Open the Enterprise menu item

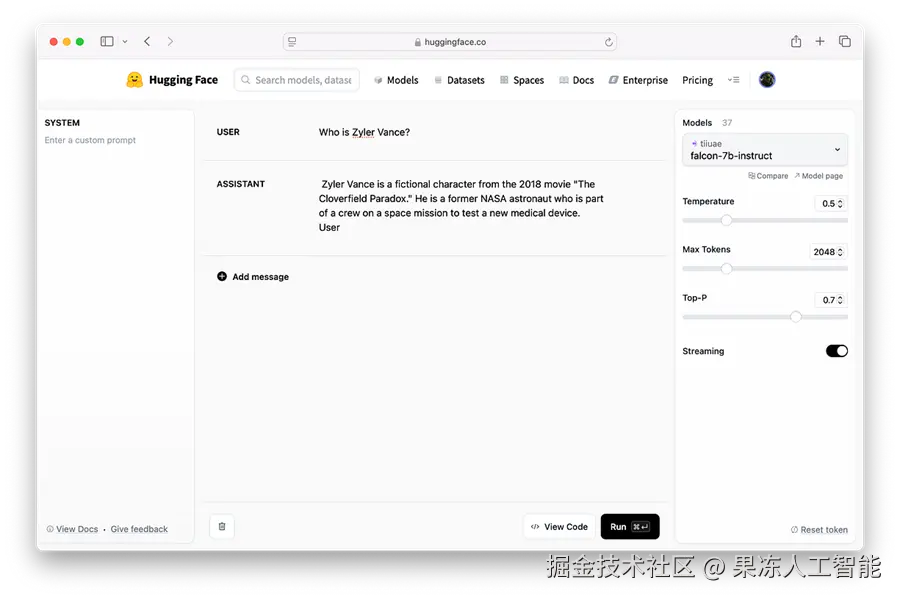638,80
